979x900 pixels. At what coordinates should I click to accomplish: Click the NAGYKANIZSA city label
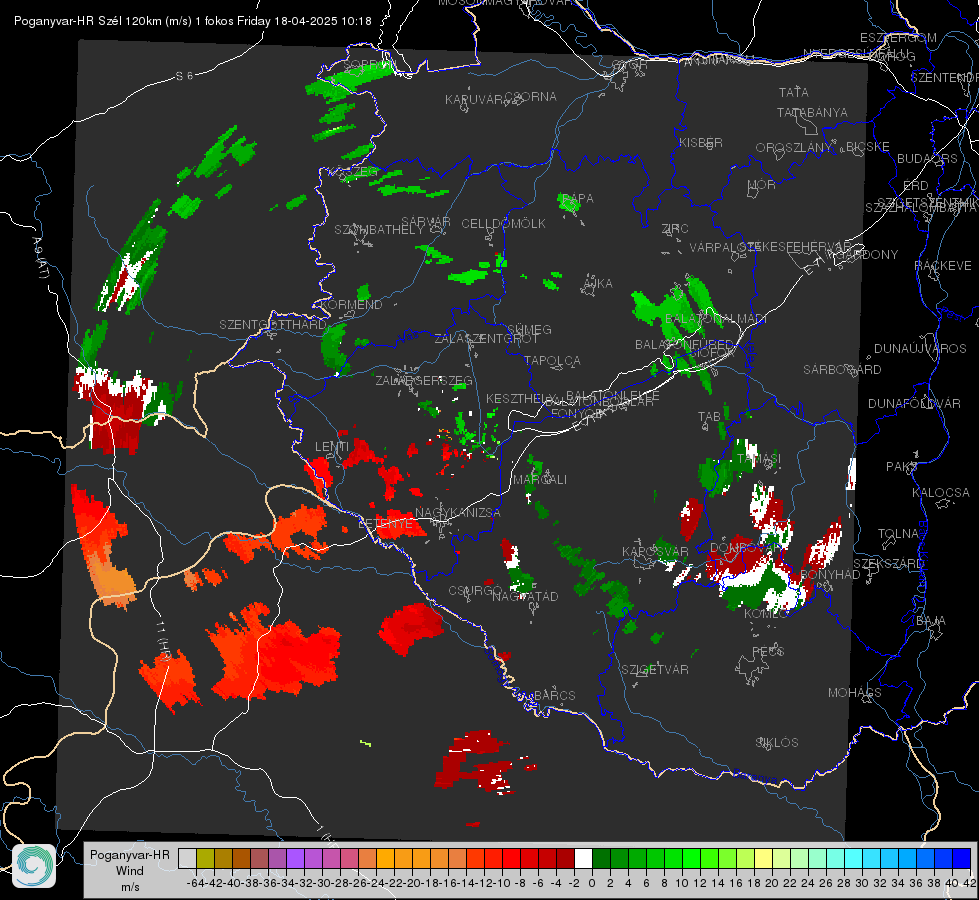coord(458,512)
